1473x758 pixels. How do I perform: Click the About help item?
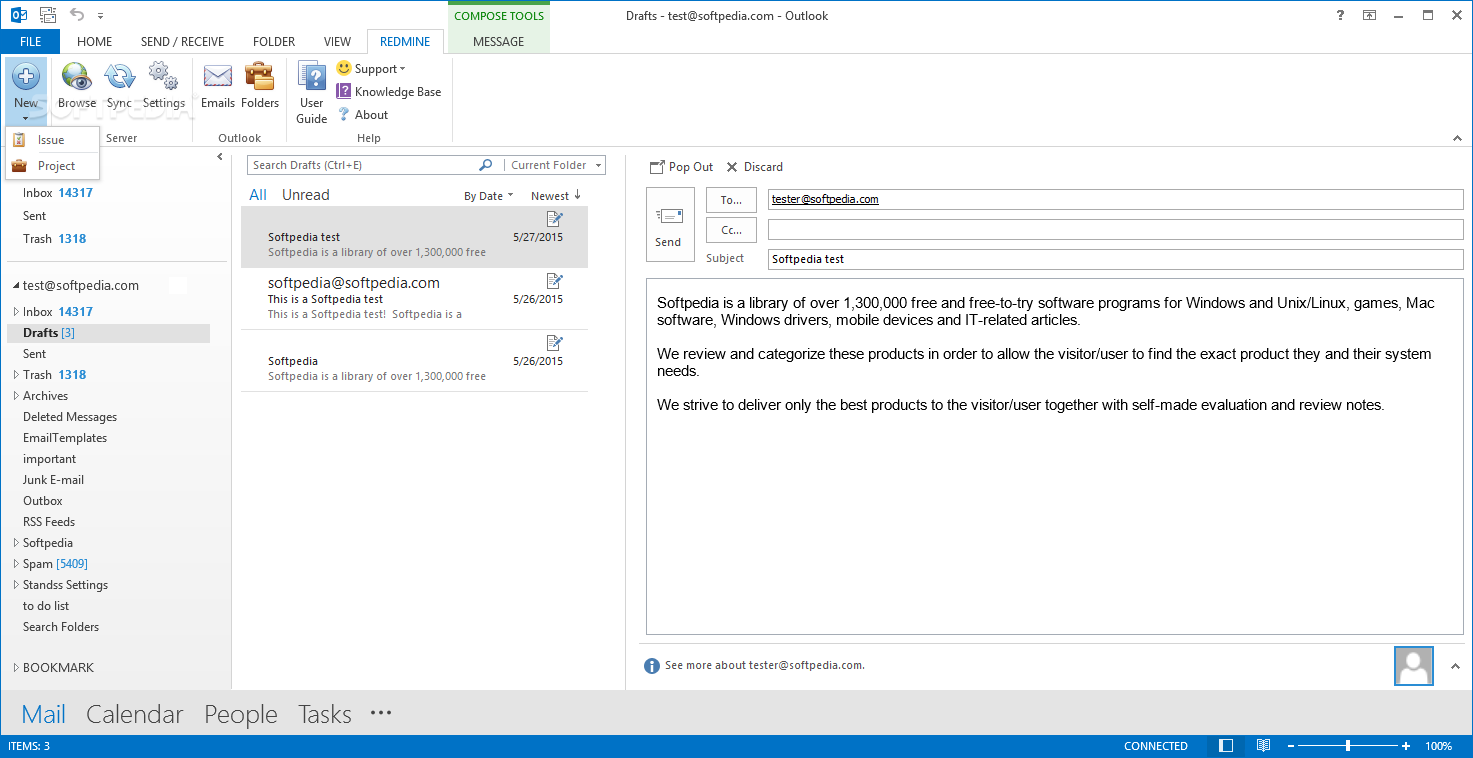tap(362, 114)
